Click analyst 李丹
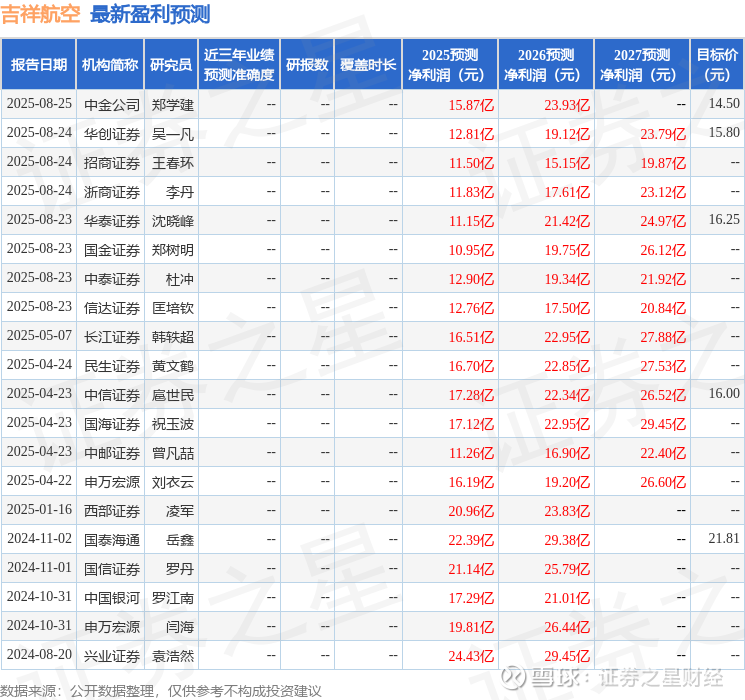Screen dimensions: 745x700 point(180,192)
